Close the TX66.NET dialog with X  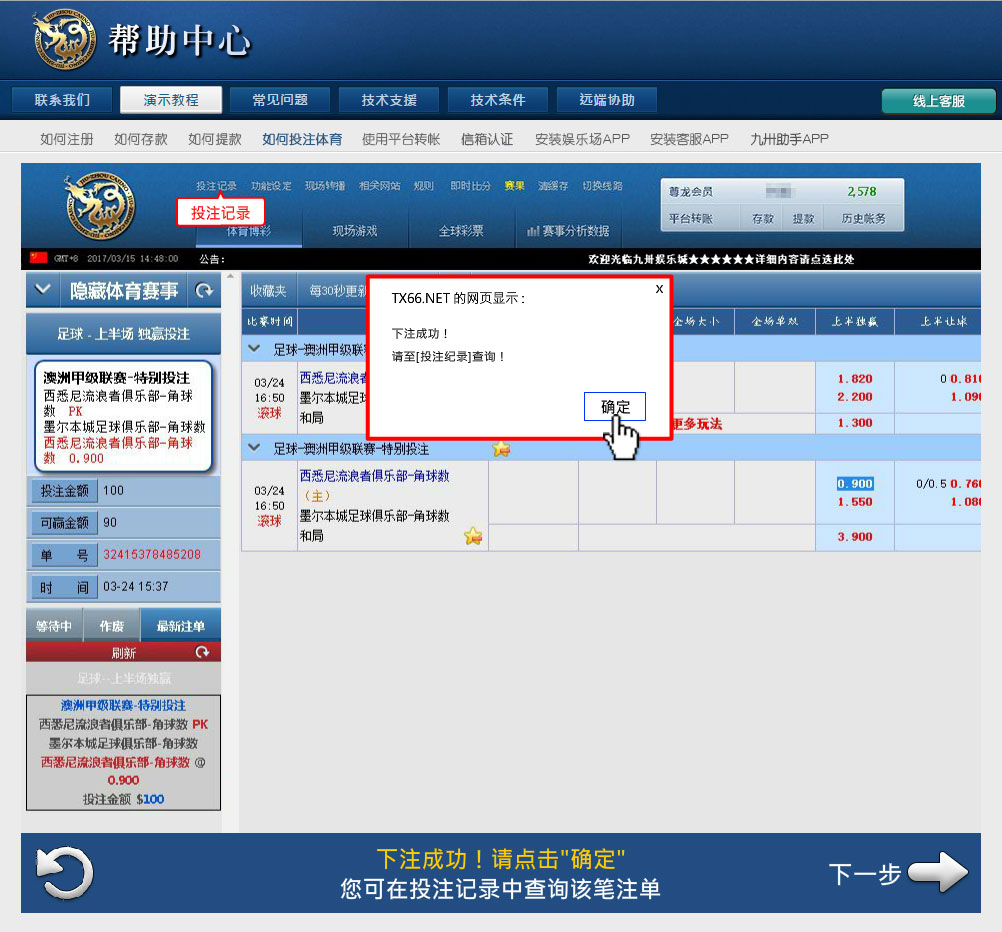[x=659, y=288]
